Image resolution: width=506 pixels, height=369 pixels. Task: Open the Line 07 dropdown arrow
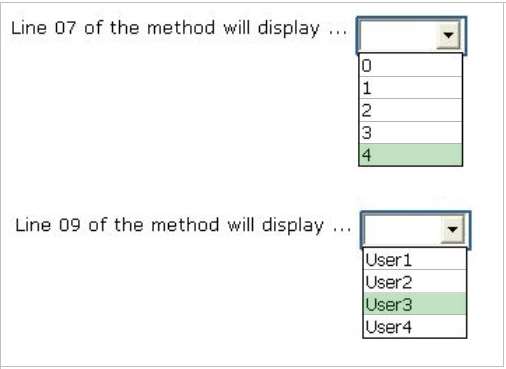point(448,35)
